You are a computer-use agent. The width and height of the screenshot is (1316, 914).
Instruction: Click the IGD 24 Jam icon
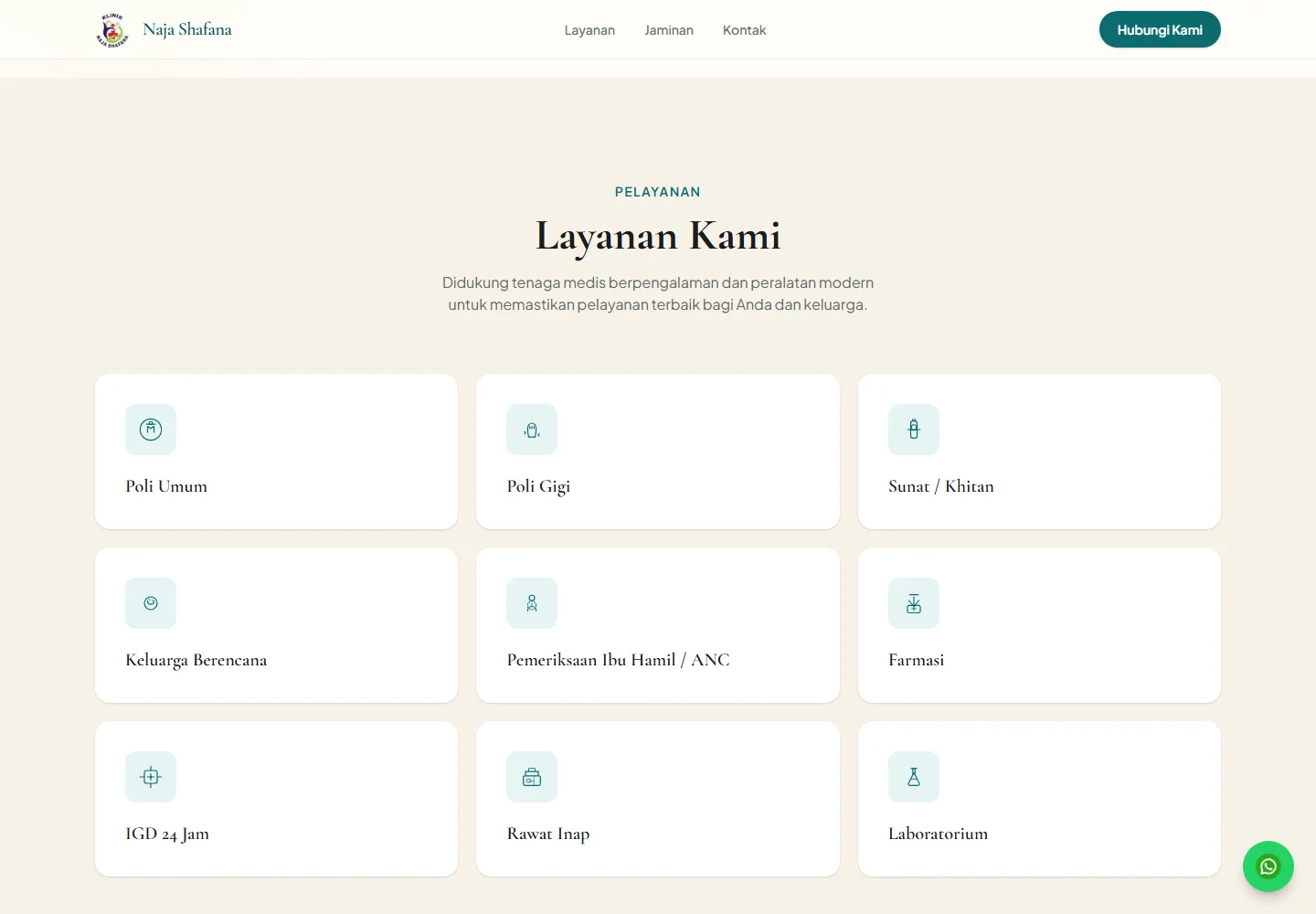[151, 777]
